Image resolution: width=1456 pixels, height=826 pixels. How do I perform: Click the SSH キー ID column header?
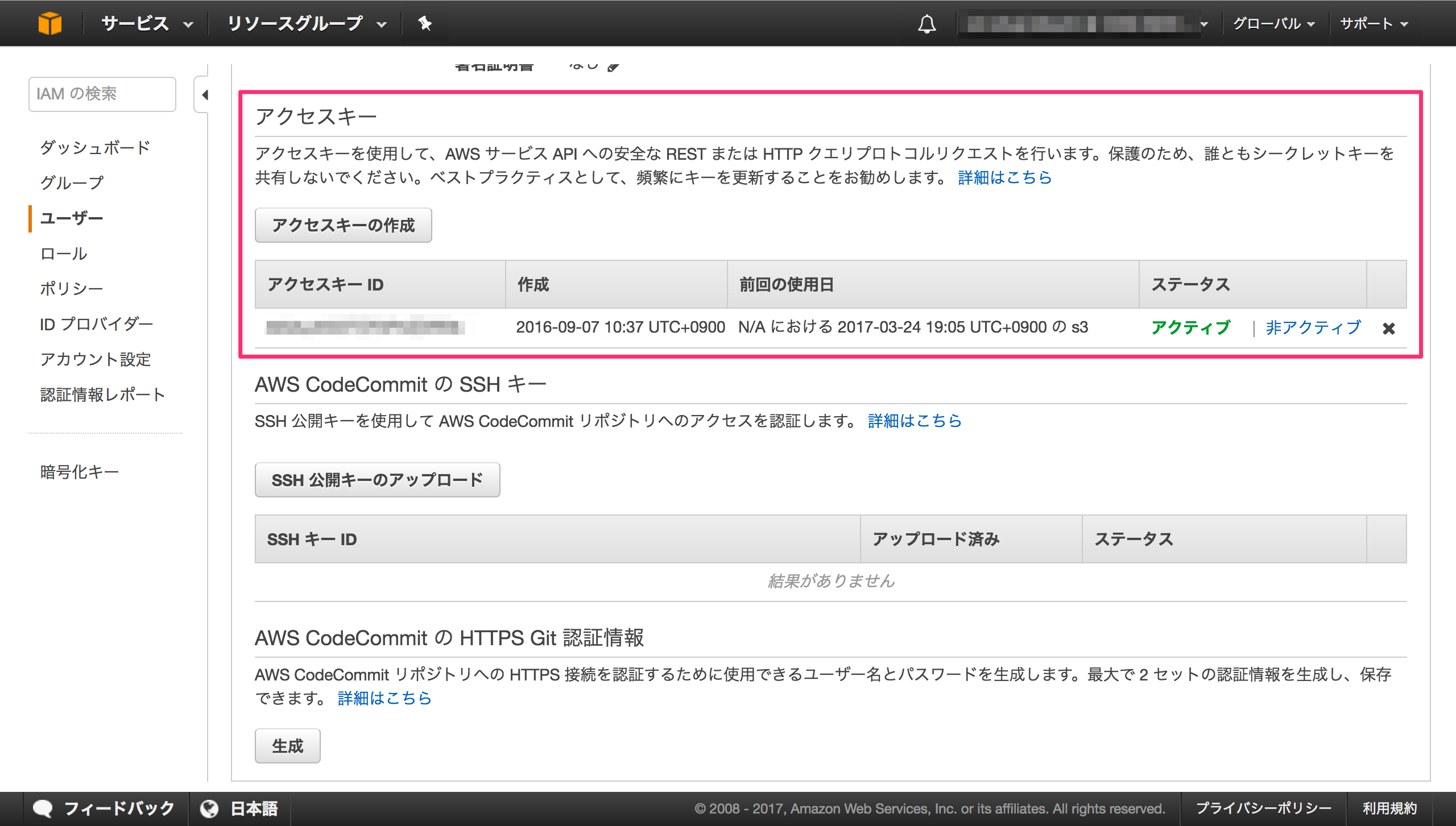coord(557,539)
